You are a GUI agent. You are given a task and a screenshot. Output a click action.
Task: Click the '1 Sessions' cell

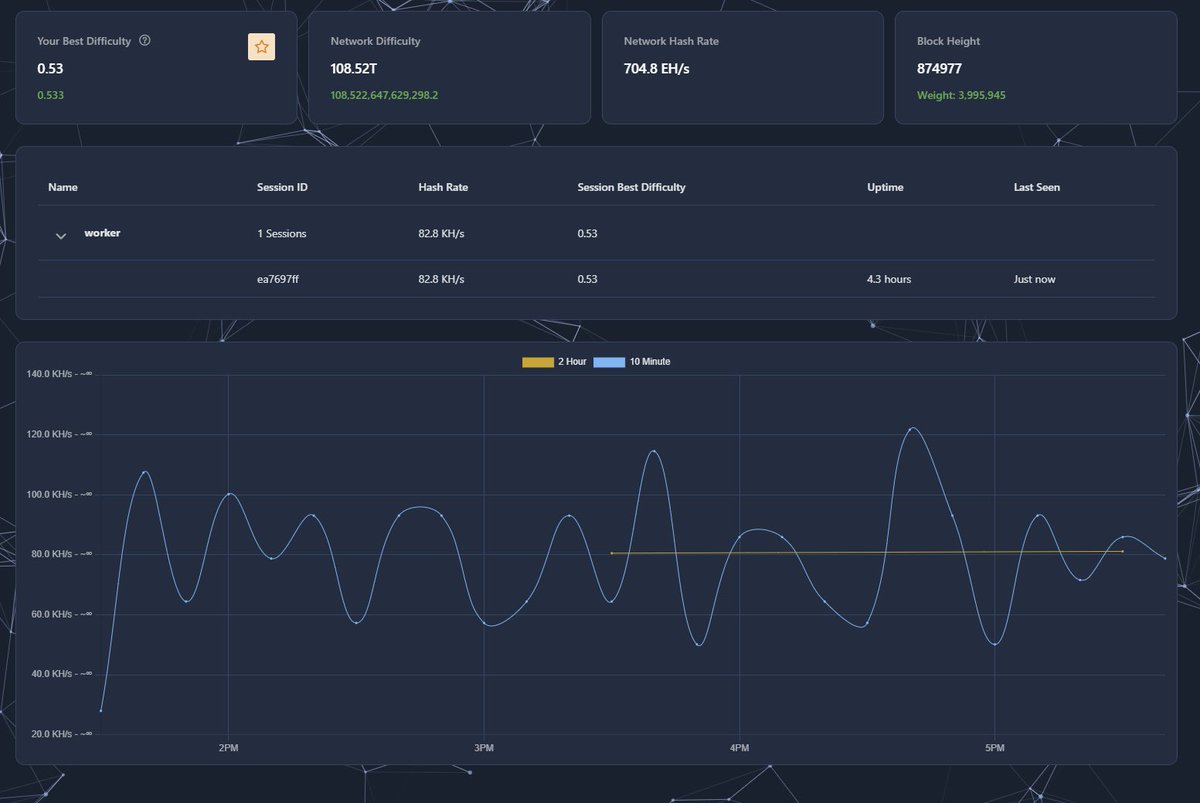[282, 233]
